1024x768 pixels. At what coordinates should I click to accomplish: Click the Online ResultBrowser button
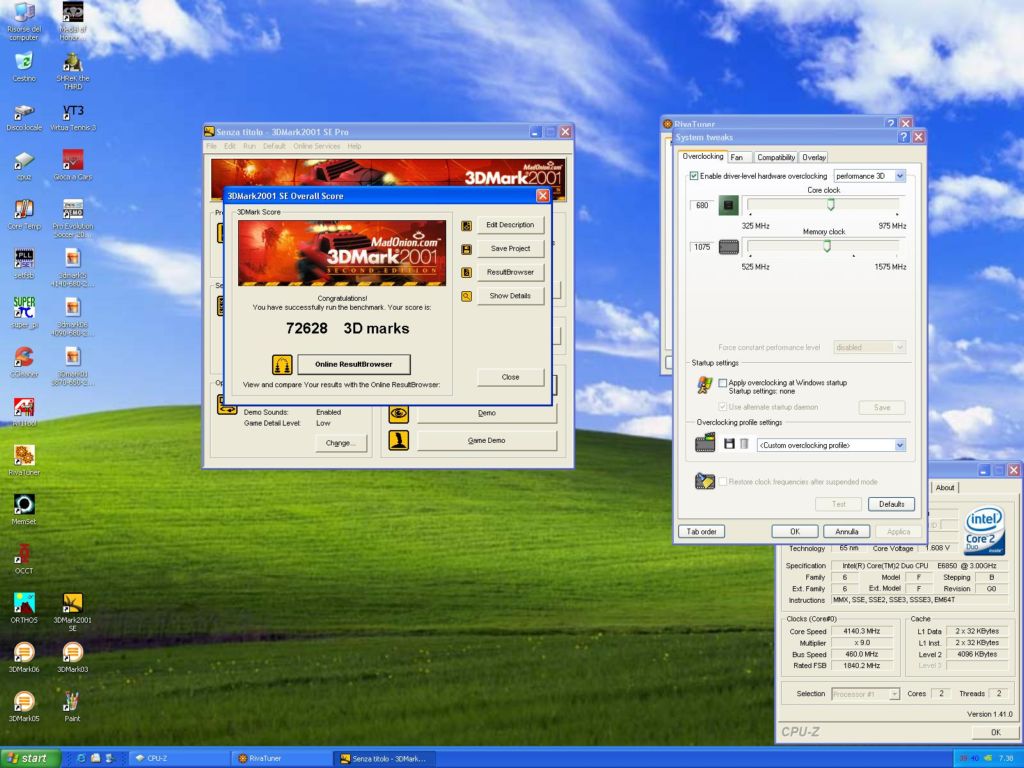click(x=354, y=364)
